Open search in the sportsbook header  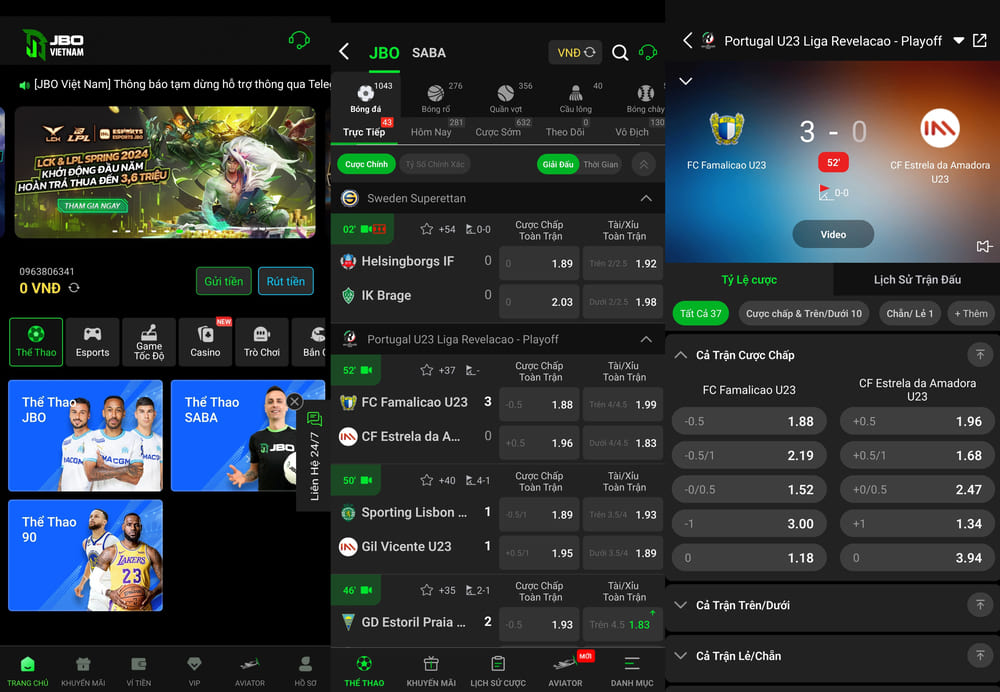click(x=620, y=52)
